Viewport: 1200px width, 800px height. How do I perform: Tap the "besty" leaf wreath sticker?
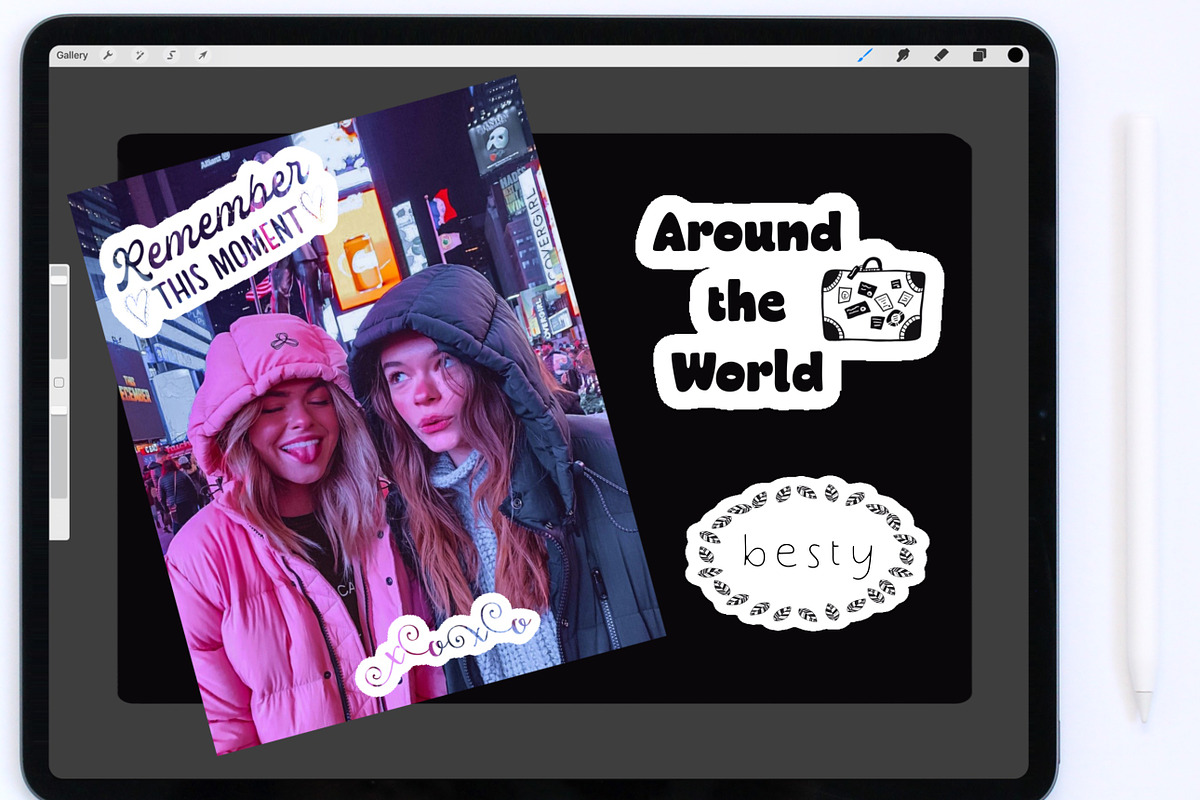[x=807, y=554]
